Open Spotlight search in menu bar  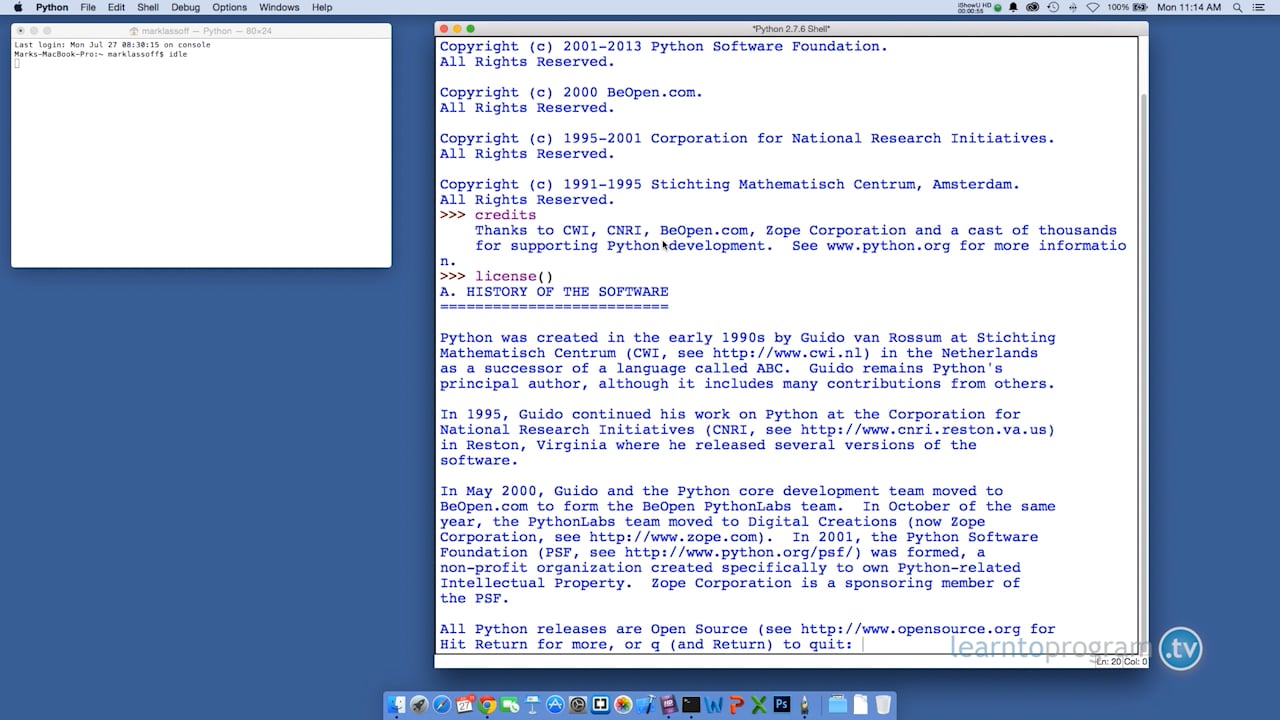click(x=1237, y=7)
